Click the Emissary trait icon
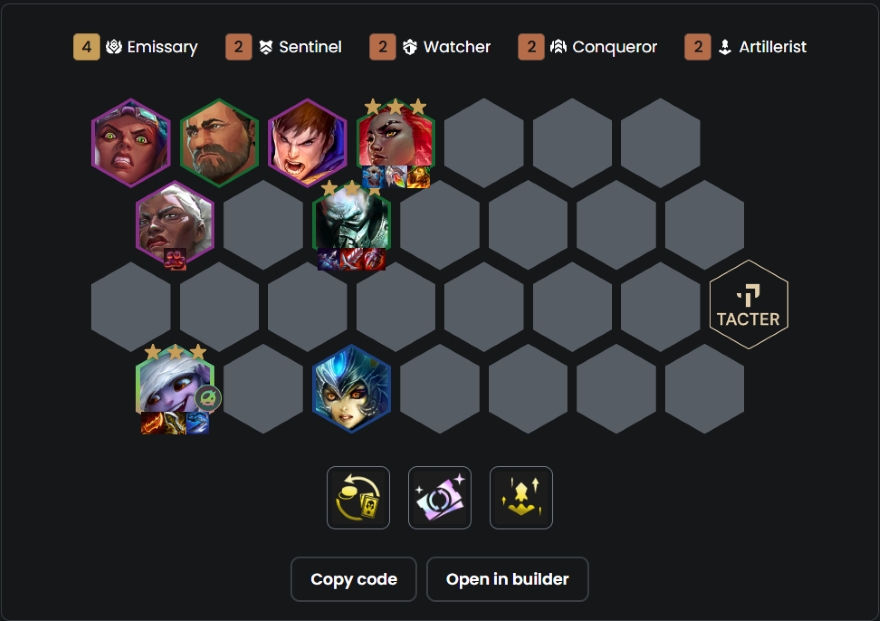The image size is (880, 621). [114, 47]
